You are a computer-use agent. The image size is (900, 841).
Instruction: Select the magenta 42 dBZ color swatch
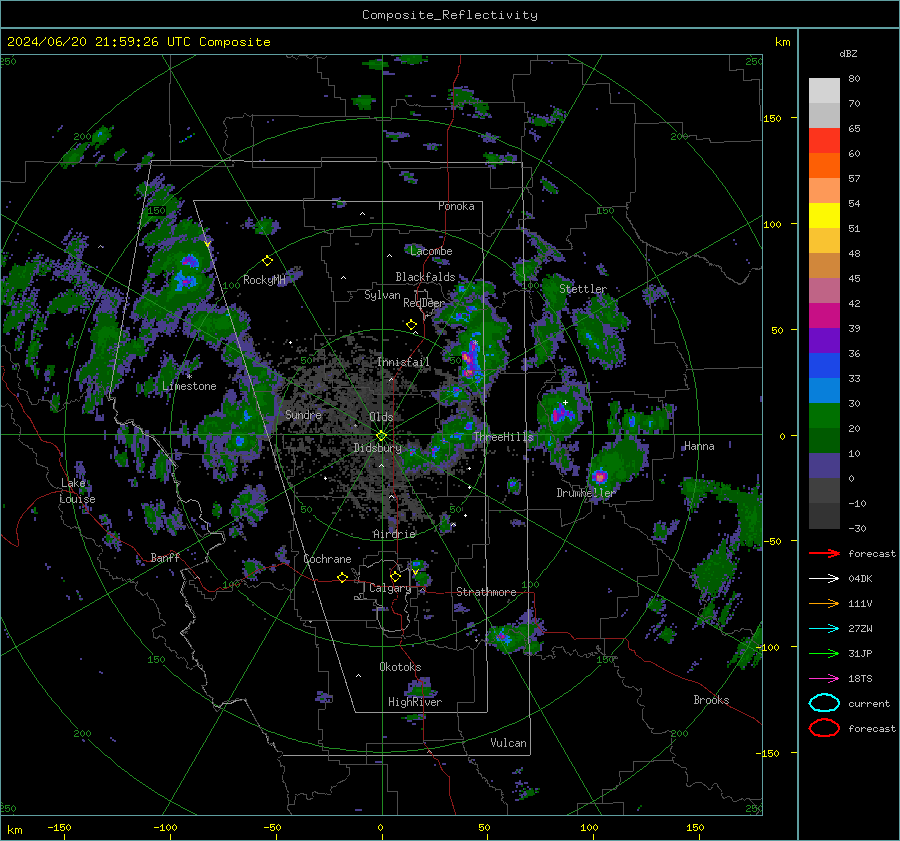point(824,315)
